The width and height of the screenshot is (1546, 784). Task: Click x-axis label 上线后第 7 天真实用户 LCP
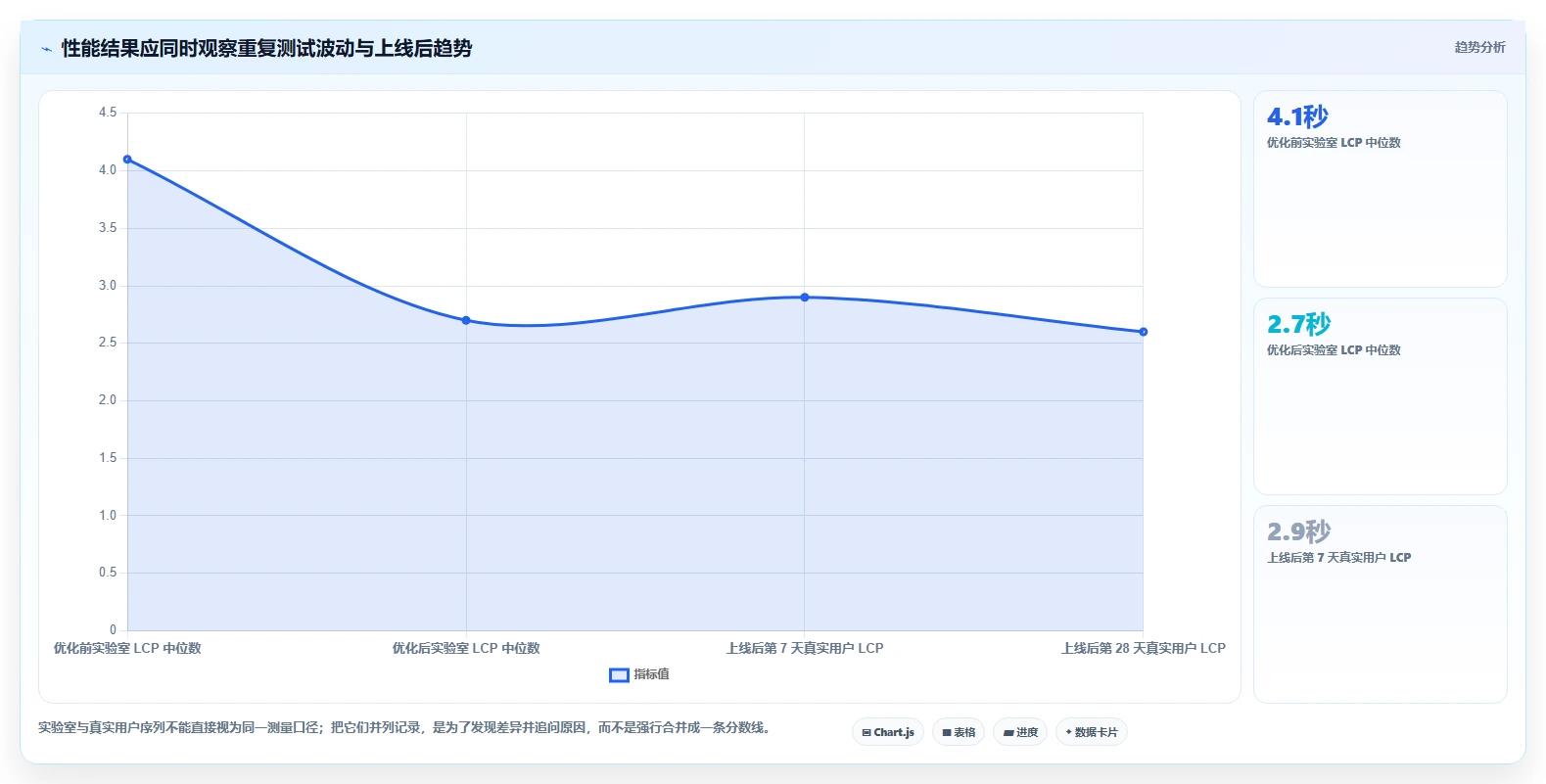tap(805, 648)
